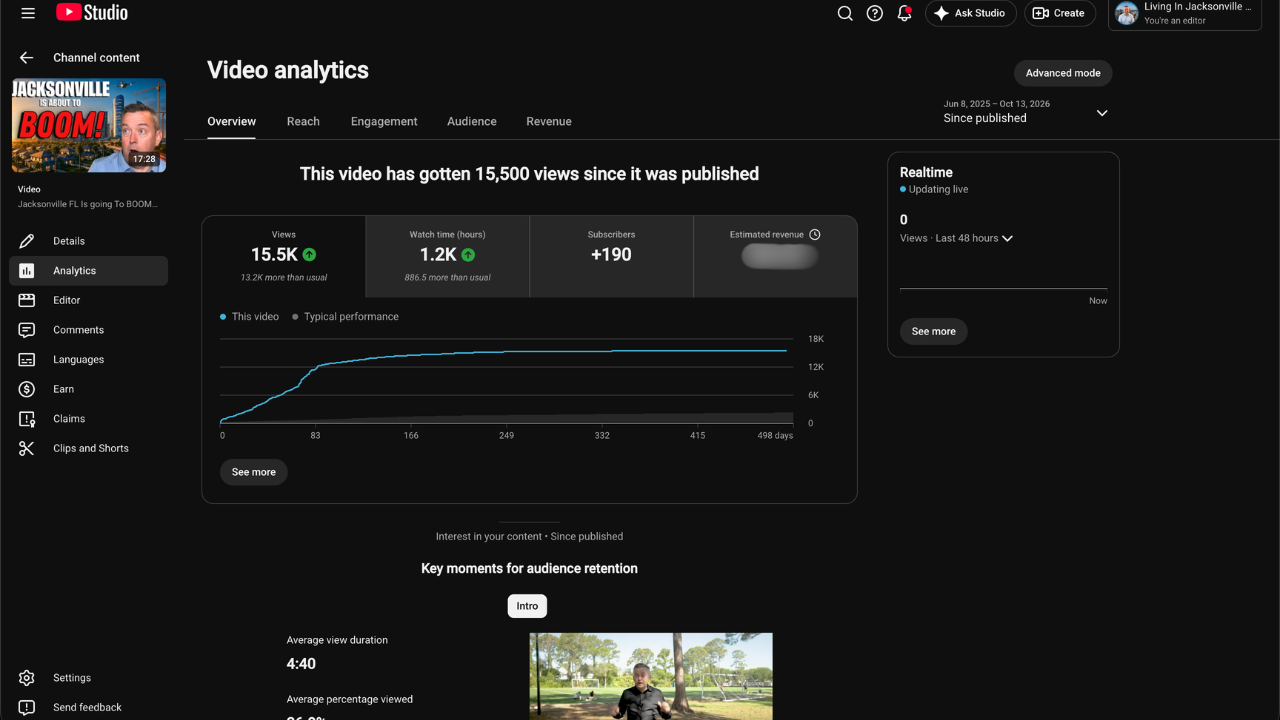The width and height of the screenshot is (1280, 720).
Task: Open the search magnifier icon
Action: pos(845,13)
